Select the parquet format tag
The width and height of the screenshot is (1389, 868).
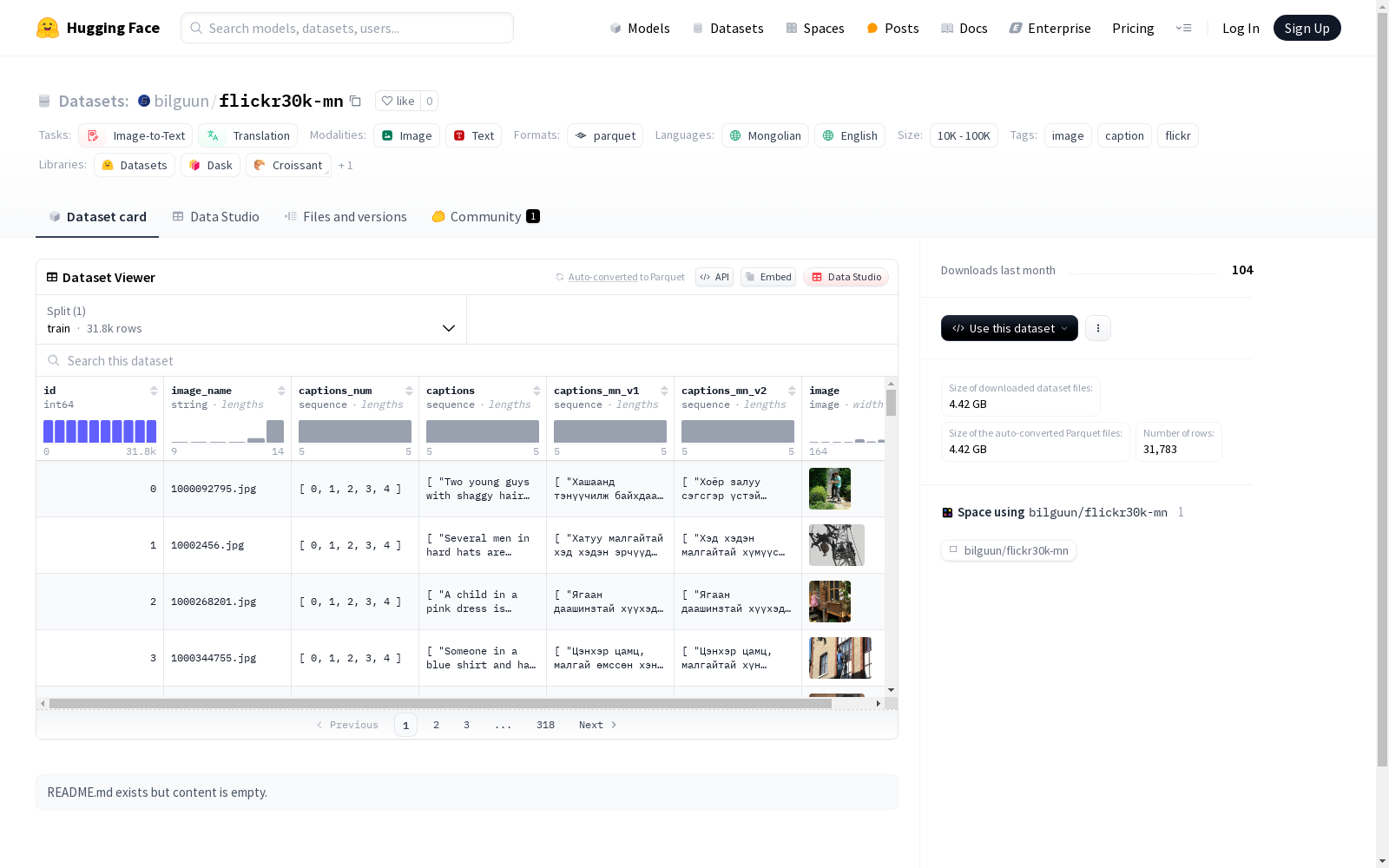click(x=605, y=135)
